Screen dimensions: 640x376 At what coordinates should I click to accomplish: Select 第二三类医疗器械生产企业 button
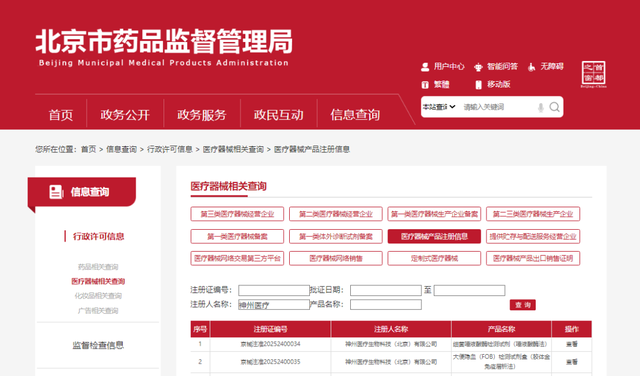[533, 214]
